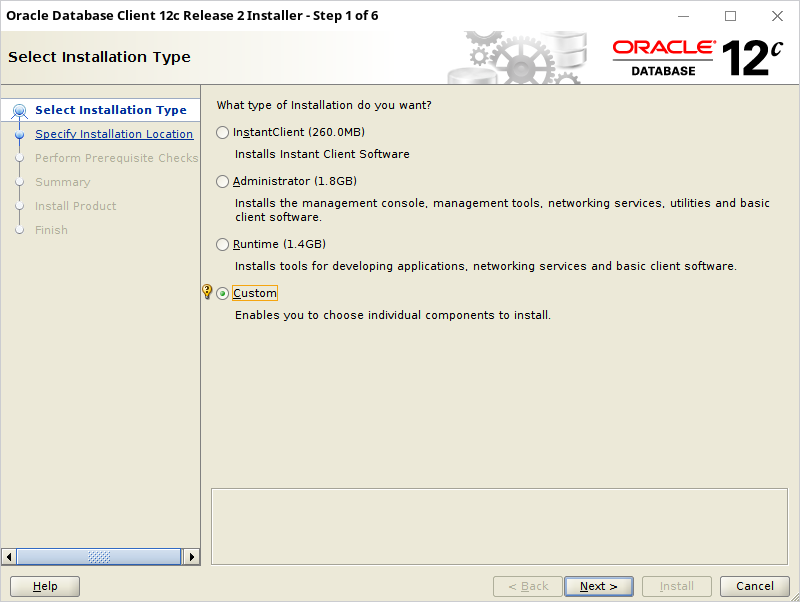Click the gears banner graphic in header
The image size is (800, 602).
(x=517, y=58)
